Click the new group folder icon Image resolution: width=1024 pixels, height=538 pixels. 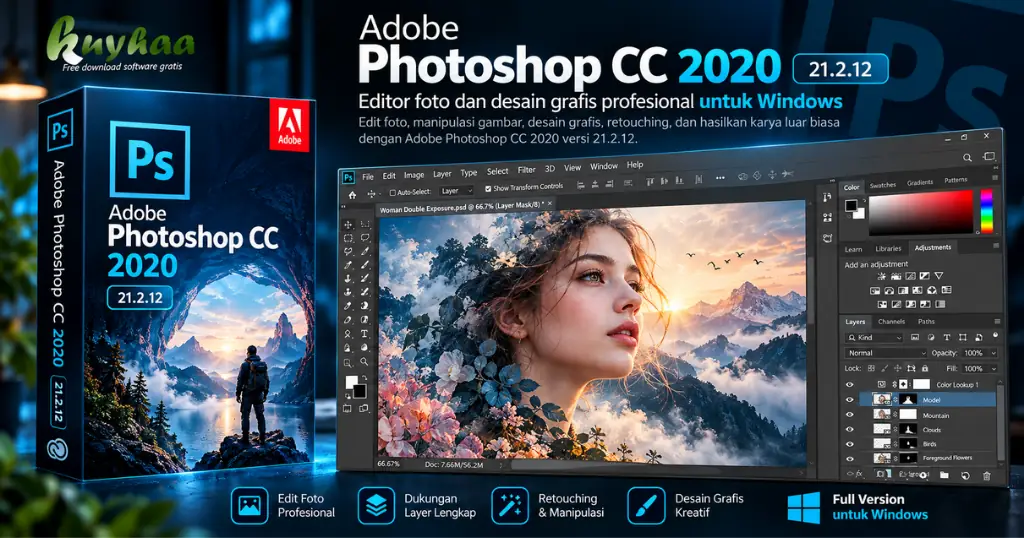(x=944, y=475)
